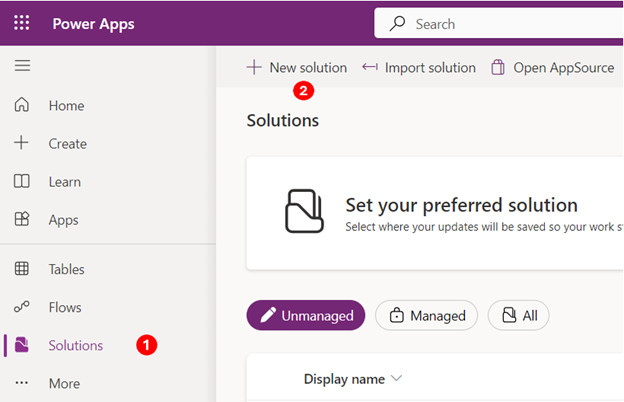
Task: Click the Apps grid icon
Action: (21, 219)
